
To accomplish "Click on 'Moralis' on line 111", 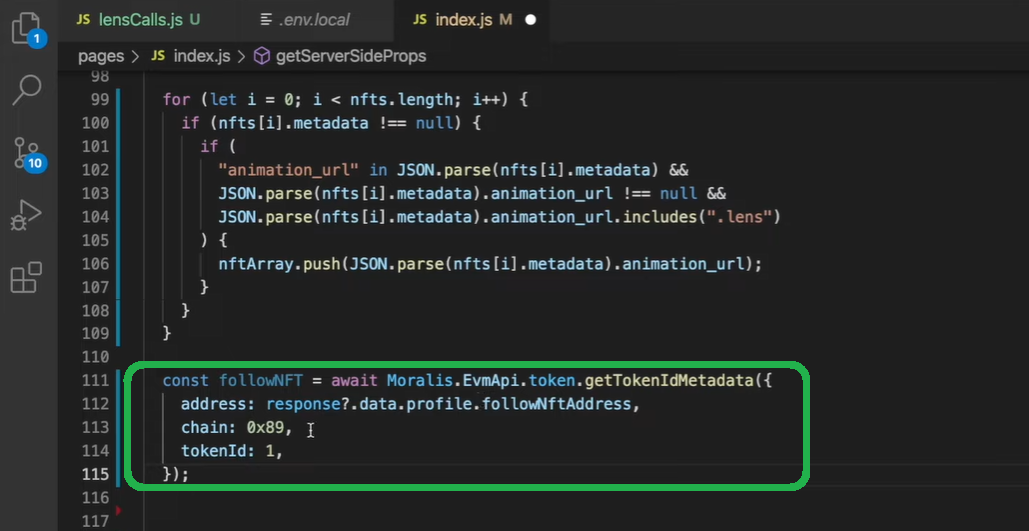I will 419,381.
